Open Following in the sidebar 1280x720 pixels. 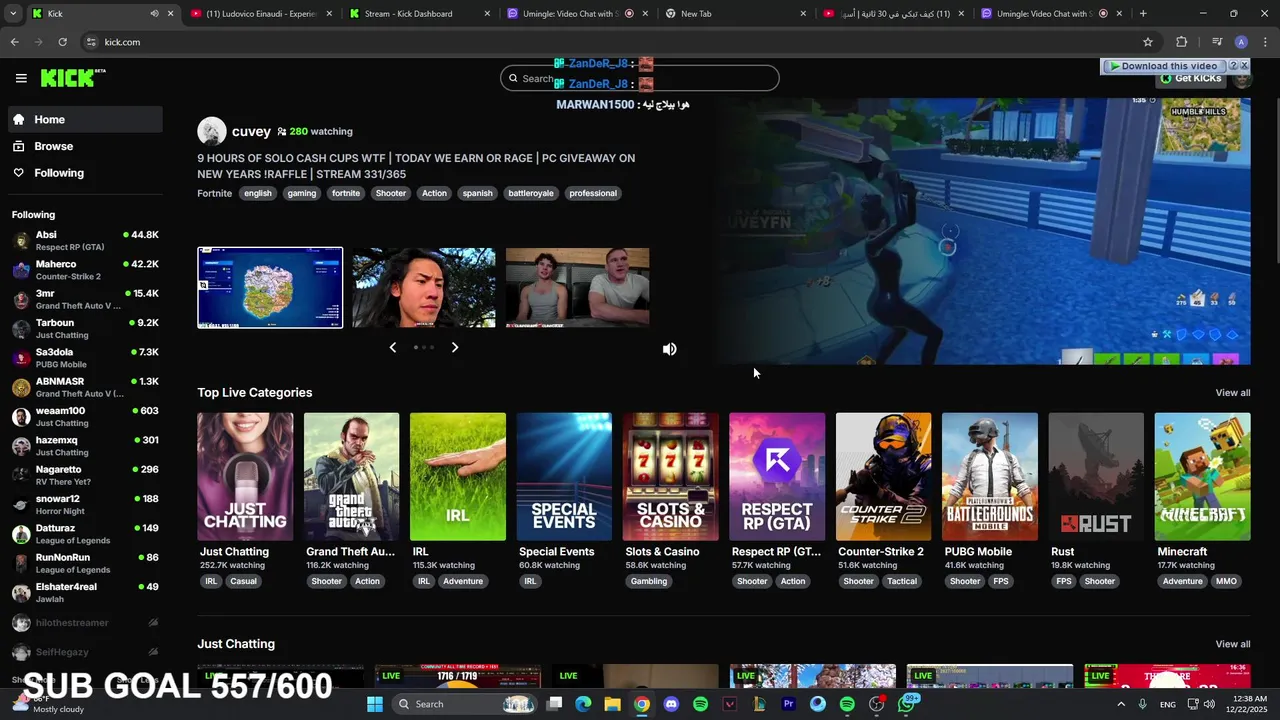(85, 173)
